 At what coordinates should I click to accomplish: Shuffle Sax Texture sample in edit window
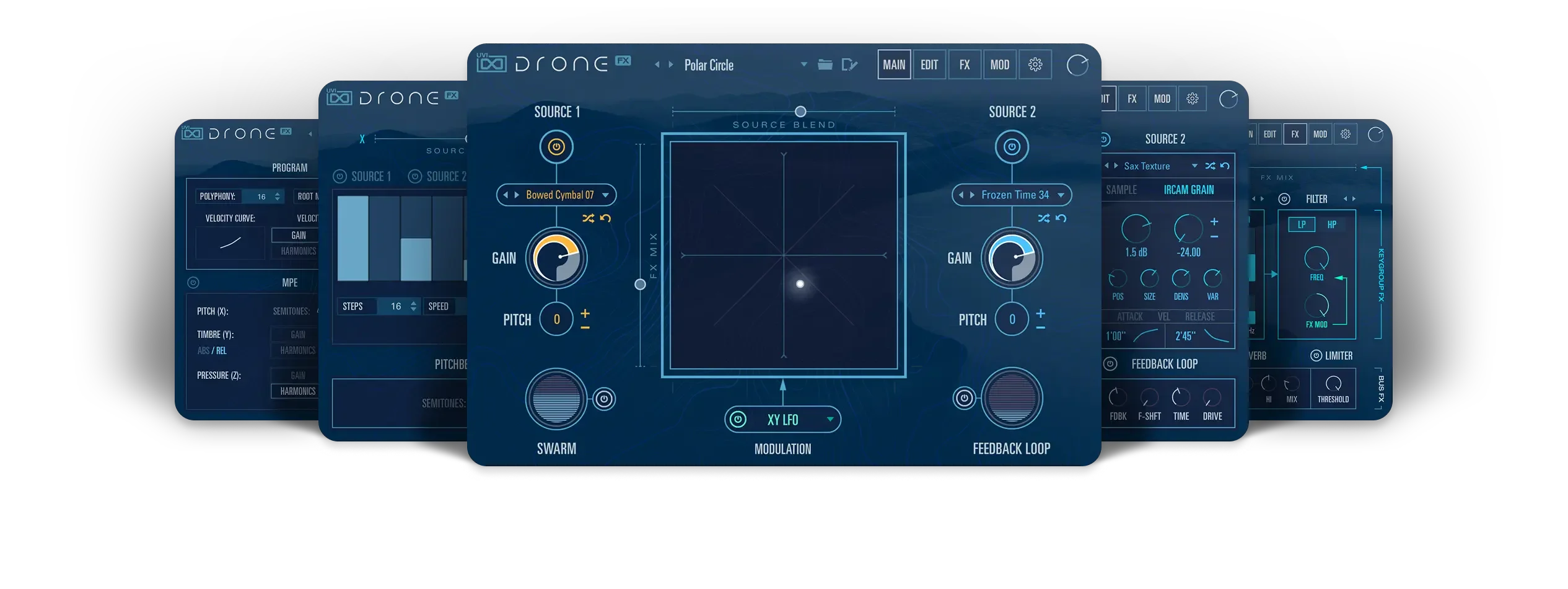[x=1210, y=166]
